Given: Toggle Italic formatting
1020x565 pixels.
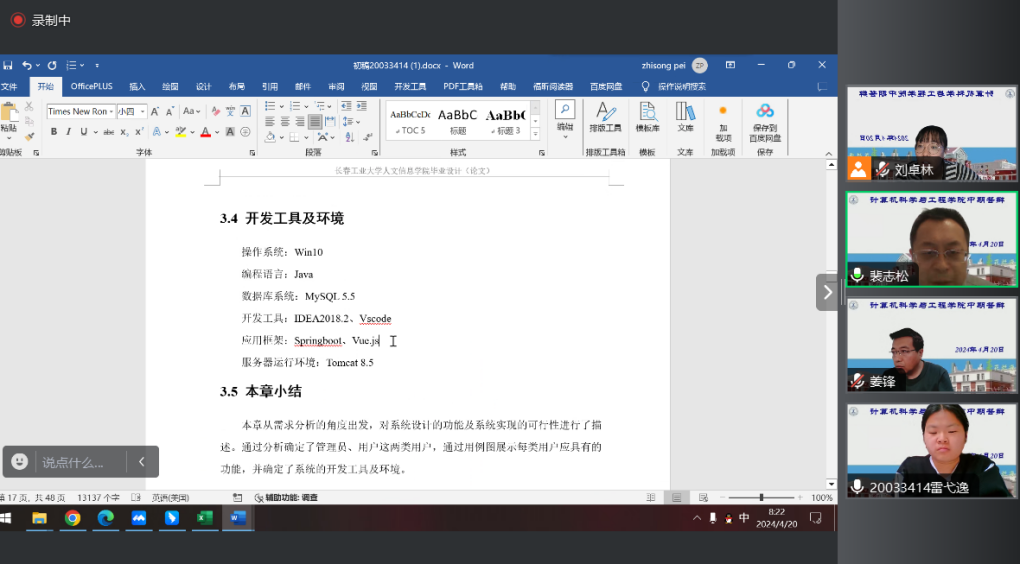Looking at the screenshot, I should pos(69,132).
